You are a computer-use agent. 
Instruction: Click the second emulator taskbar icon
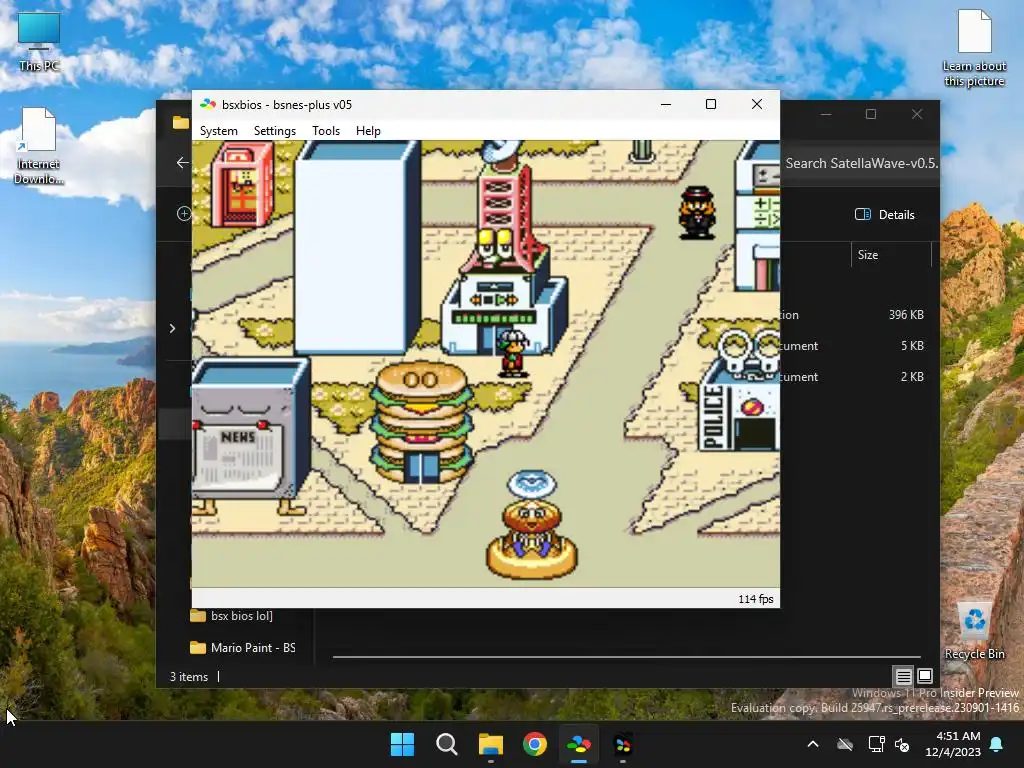pyautogui.click(x=623, y=744)
